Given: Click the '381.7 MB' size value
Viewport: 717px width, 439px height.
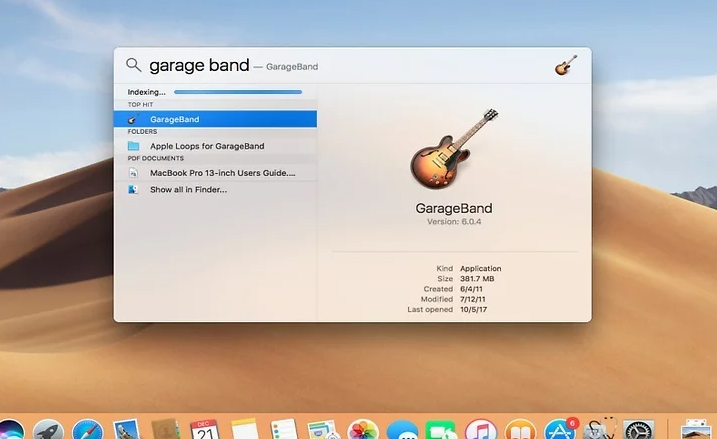Looking at the screenshot, I should click(477, 278).
